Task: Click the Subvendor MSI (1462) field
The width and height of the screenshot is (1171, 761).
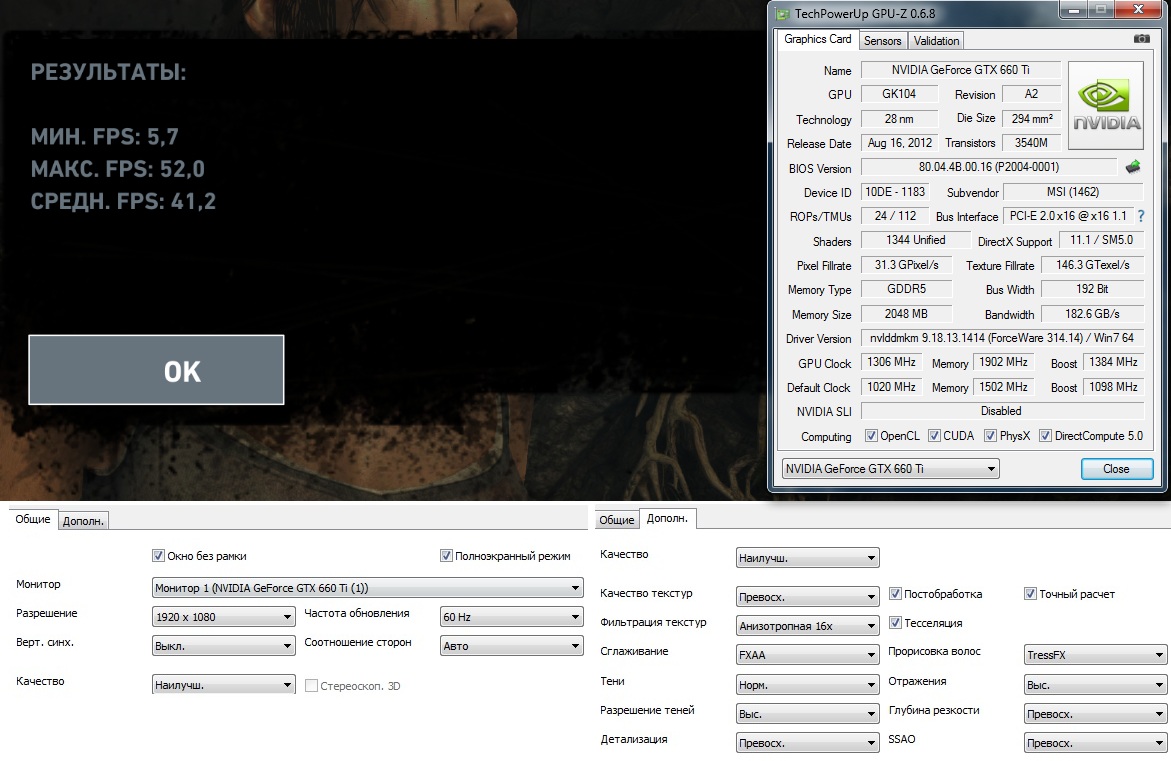Action: 1072,192
